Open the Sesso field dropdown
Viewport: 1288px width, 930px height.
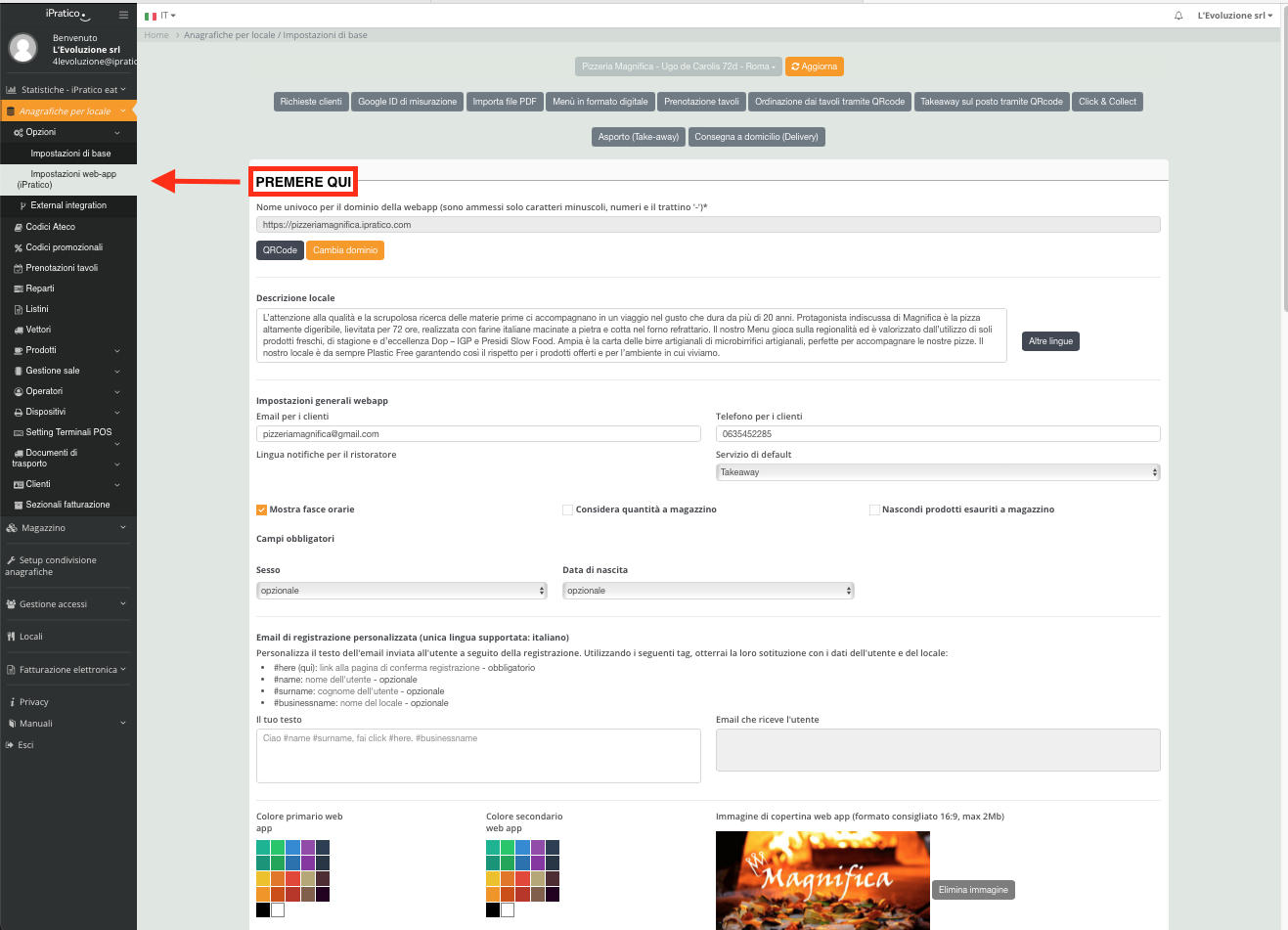tap(402, 591)
